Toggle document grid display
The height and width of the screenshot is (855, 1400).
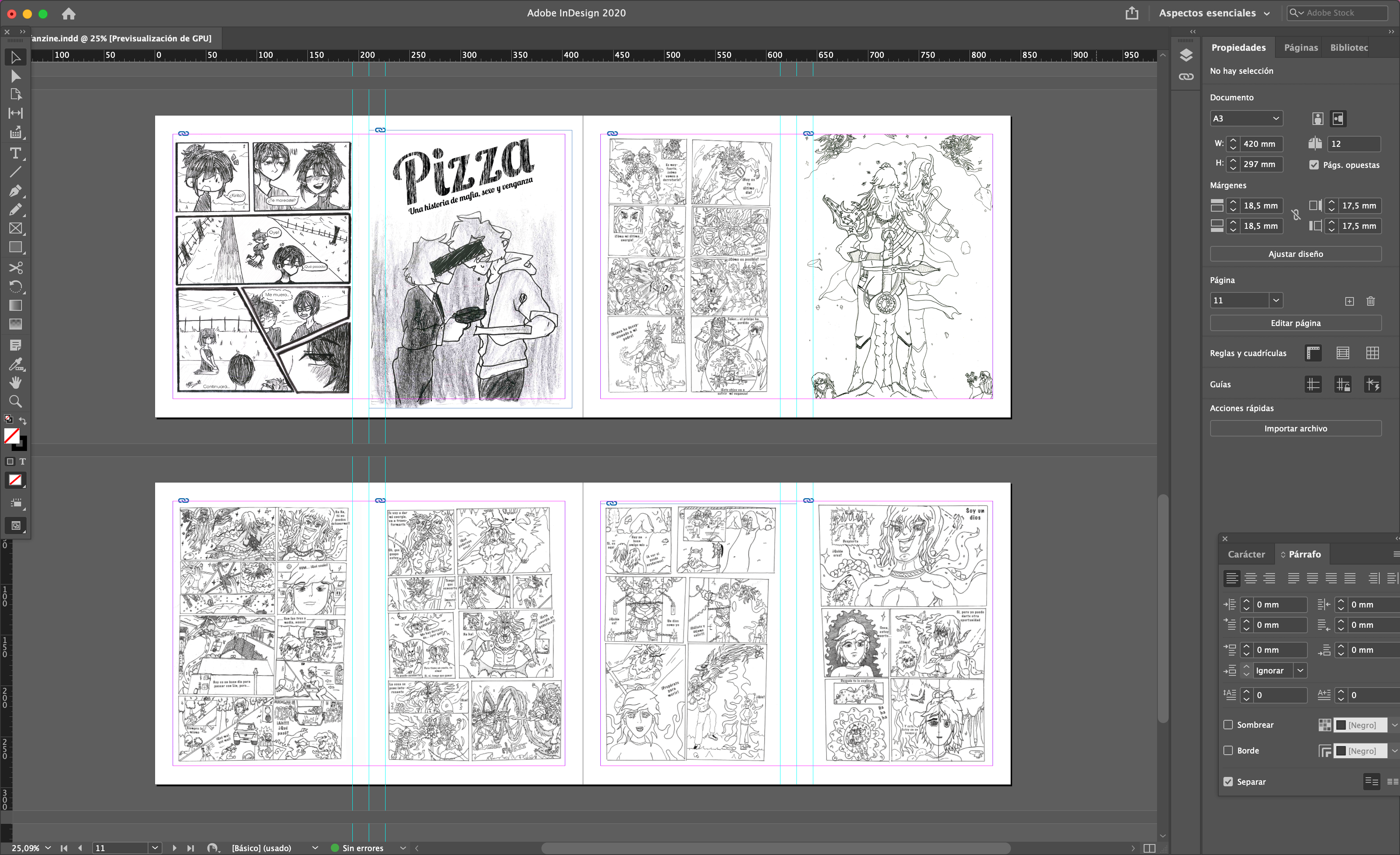(x=1372, y=353)
